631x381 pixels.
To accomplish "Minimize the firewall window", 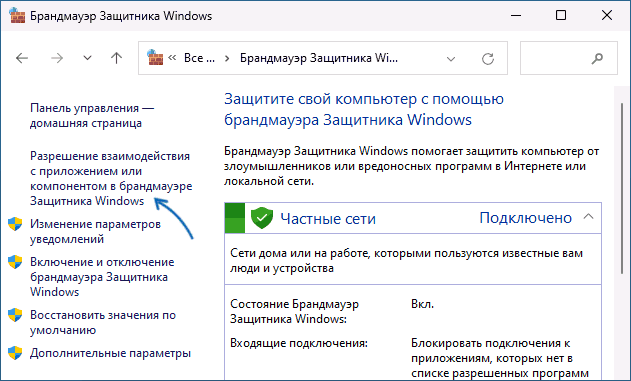I will click(516, 15).
